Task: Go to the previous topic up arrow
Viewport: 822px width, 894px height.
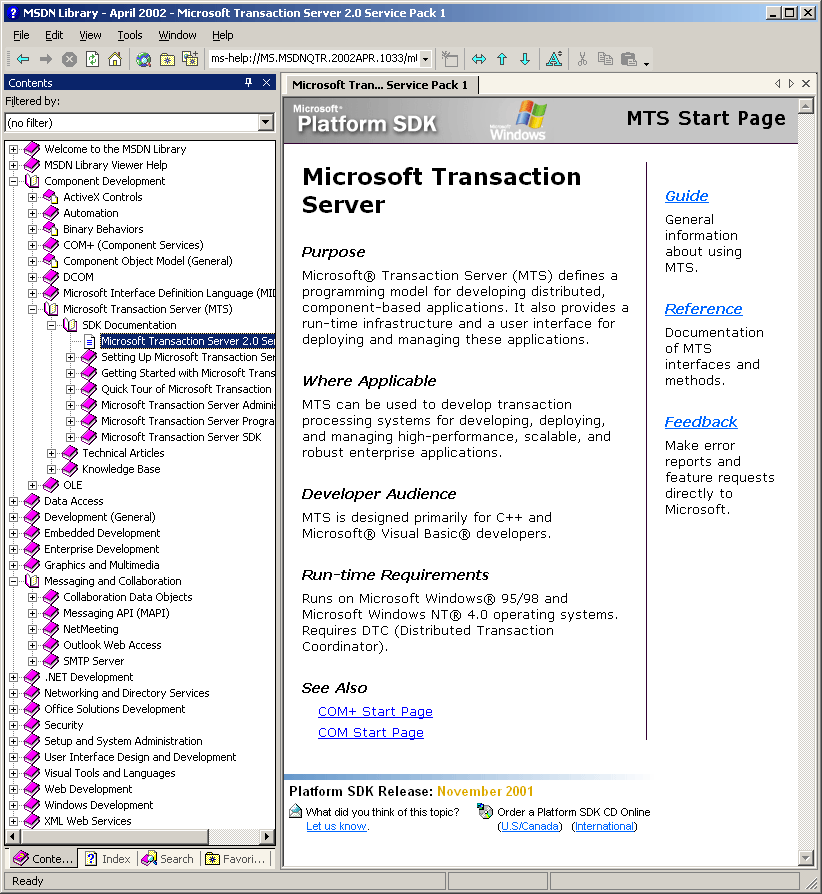Action: (x=502, y=59)
